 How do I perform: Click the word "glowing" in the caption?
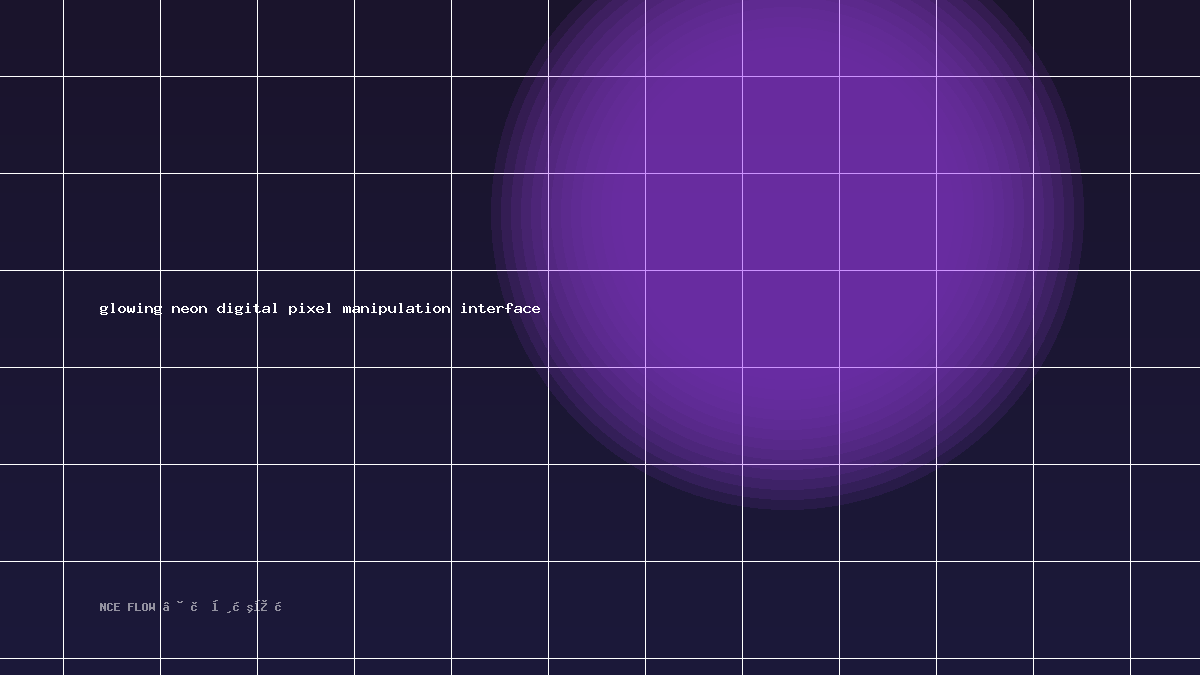130,309
